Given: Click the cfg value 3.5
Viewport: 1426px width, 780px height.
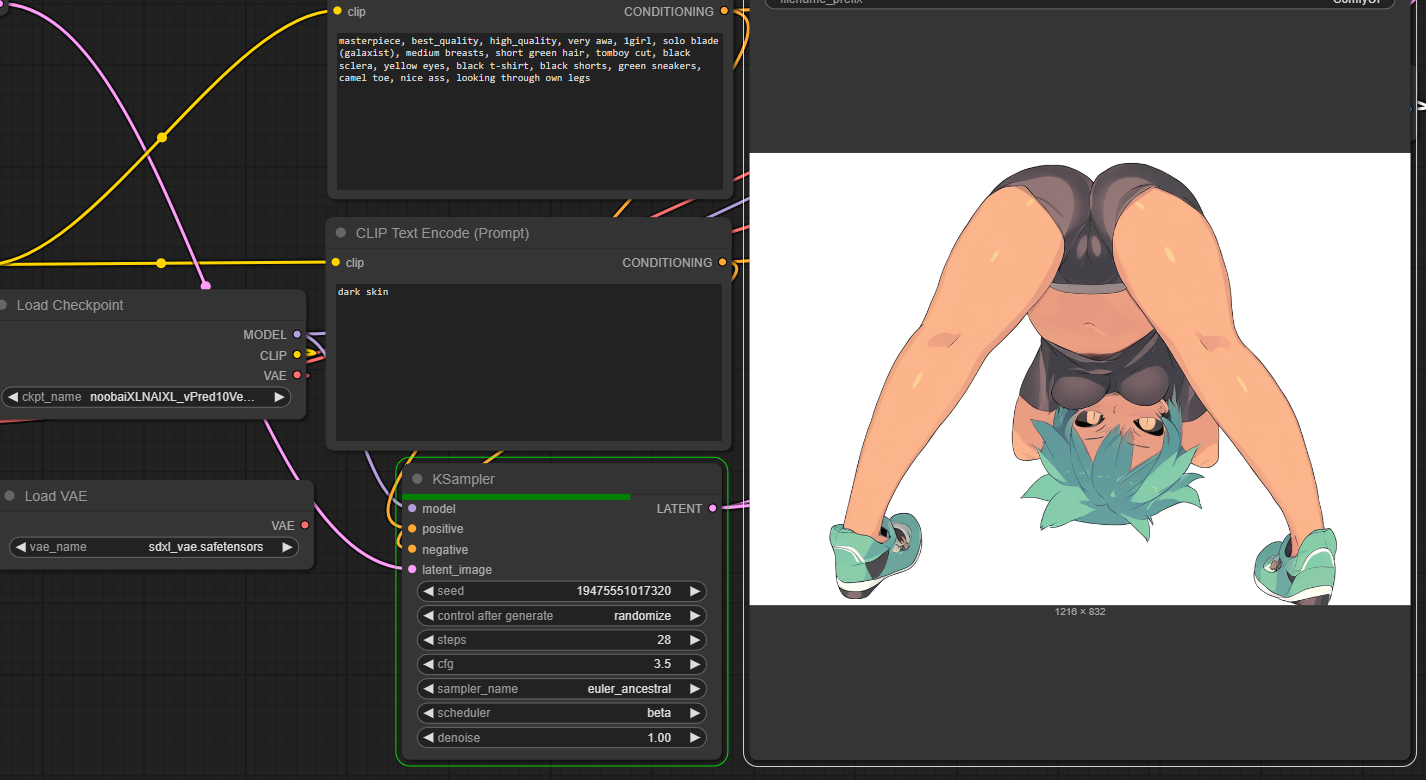Looking at the screenshot, I should (x=662, y=664).
